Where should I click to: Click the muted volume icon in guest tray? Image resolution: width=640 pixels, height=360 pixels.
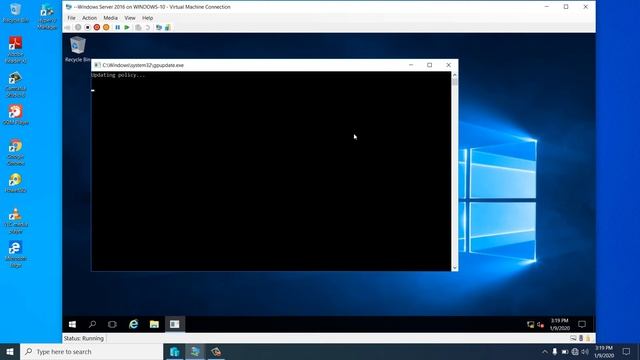[540, 324]
